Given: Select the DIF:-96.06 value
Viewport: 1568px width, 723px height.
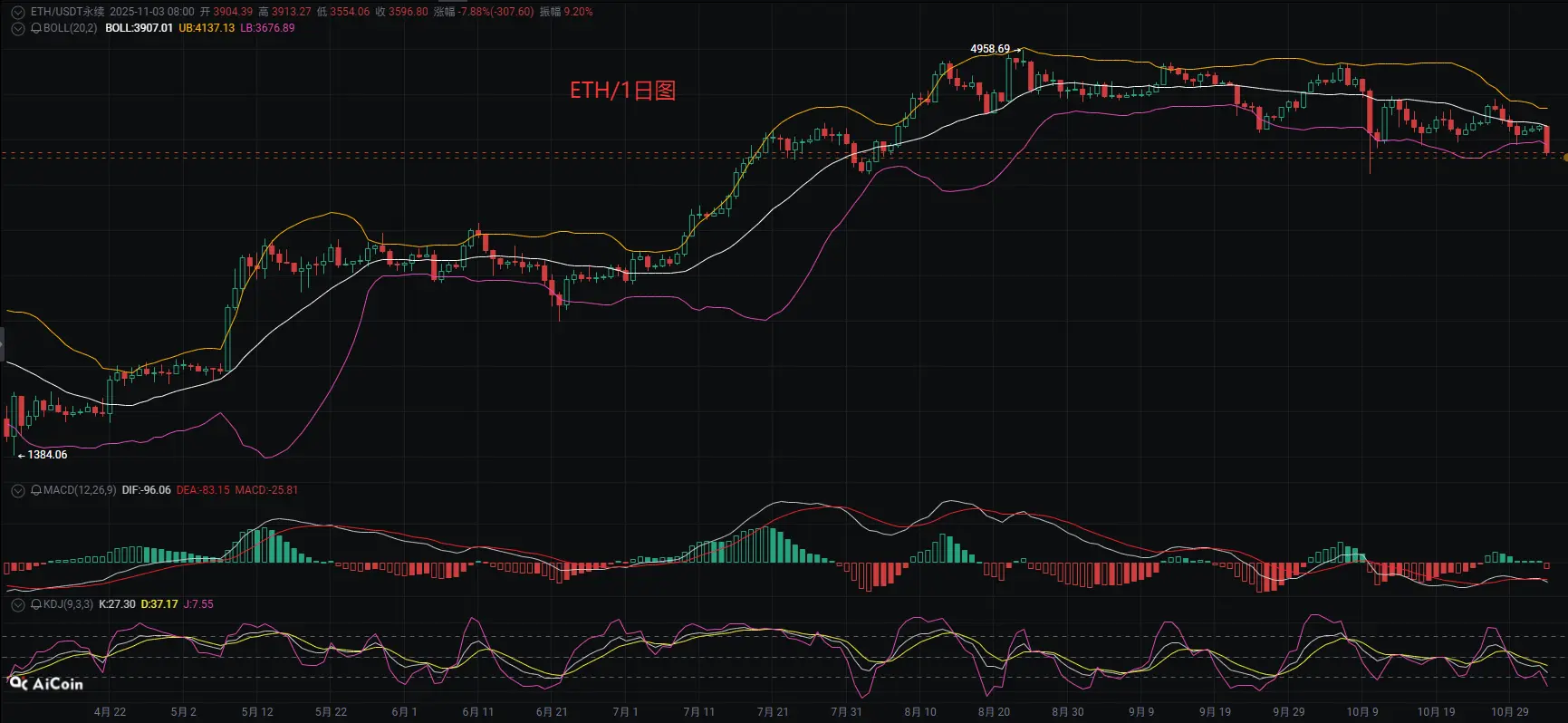Looking at the screenshot, I should (146, 490).
